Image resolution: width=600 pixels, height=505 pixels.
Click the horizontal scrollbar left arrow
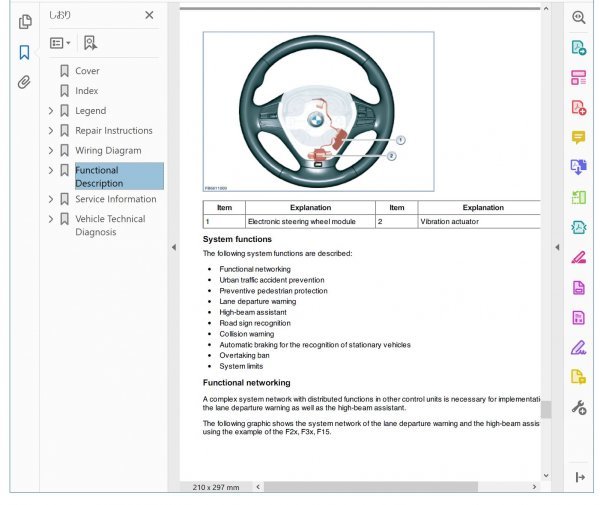coord(258,487)
